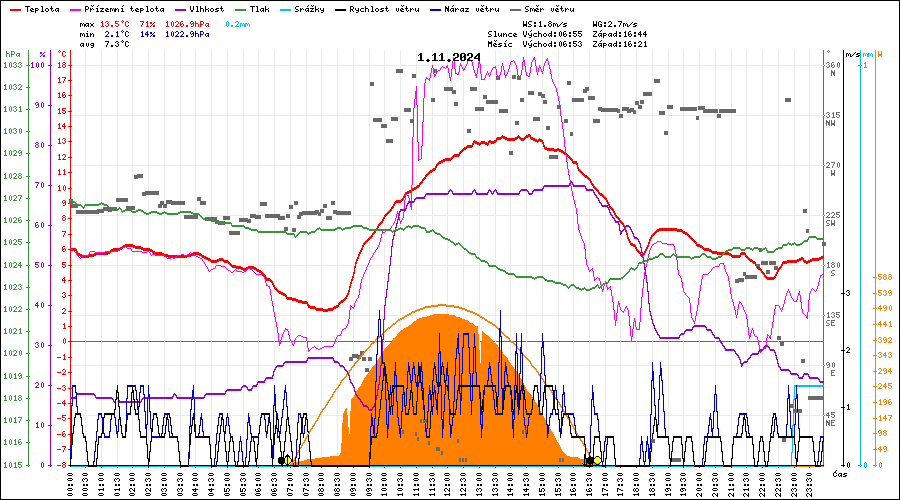Image resolution: width=900 pixels, height=500 pixels.
Task: Click the sunset sun icon near 16:30
Action: pos(594,460)
